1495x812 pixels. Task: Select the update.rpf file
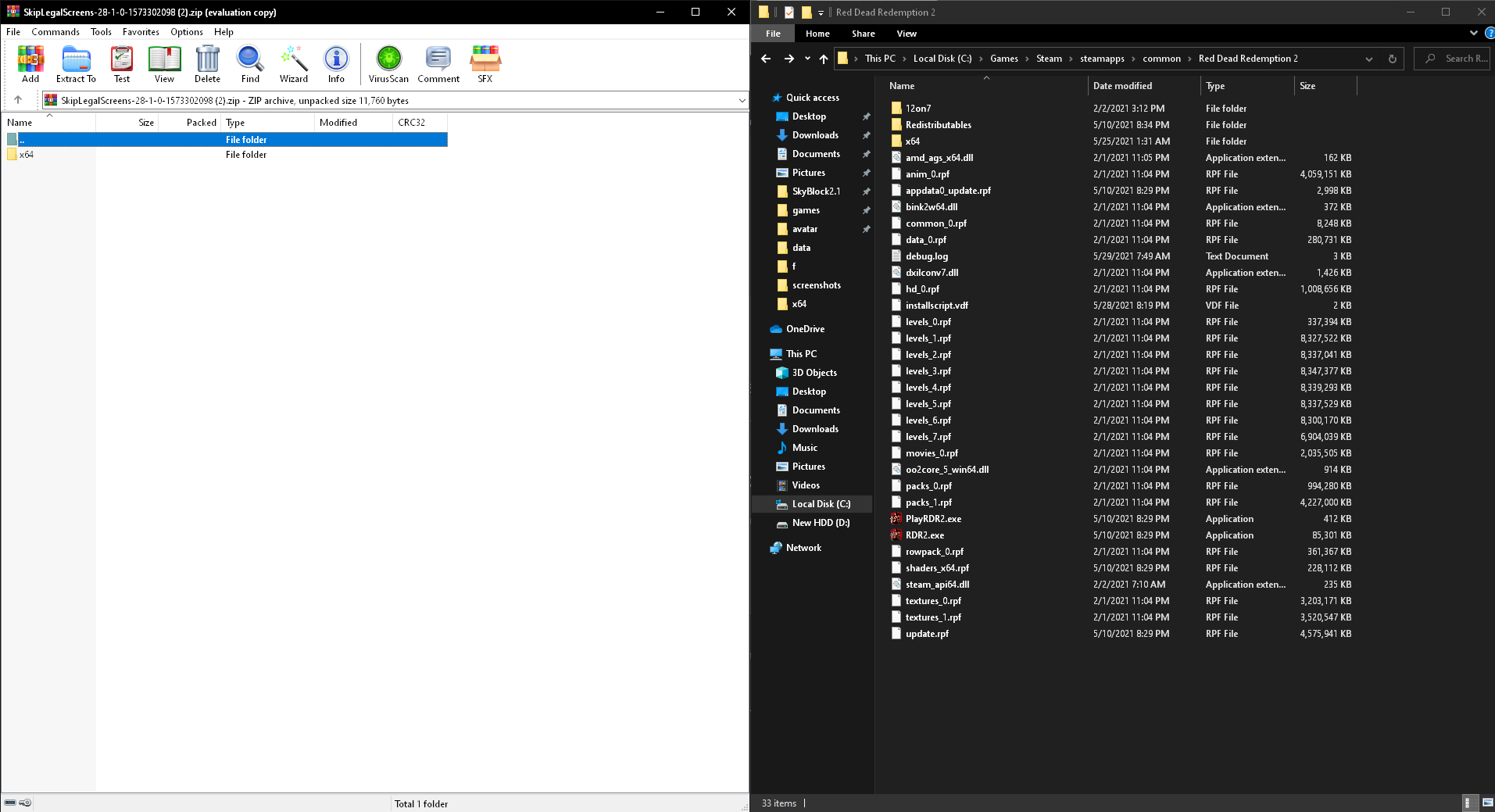tap(927, 634)
